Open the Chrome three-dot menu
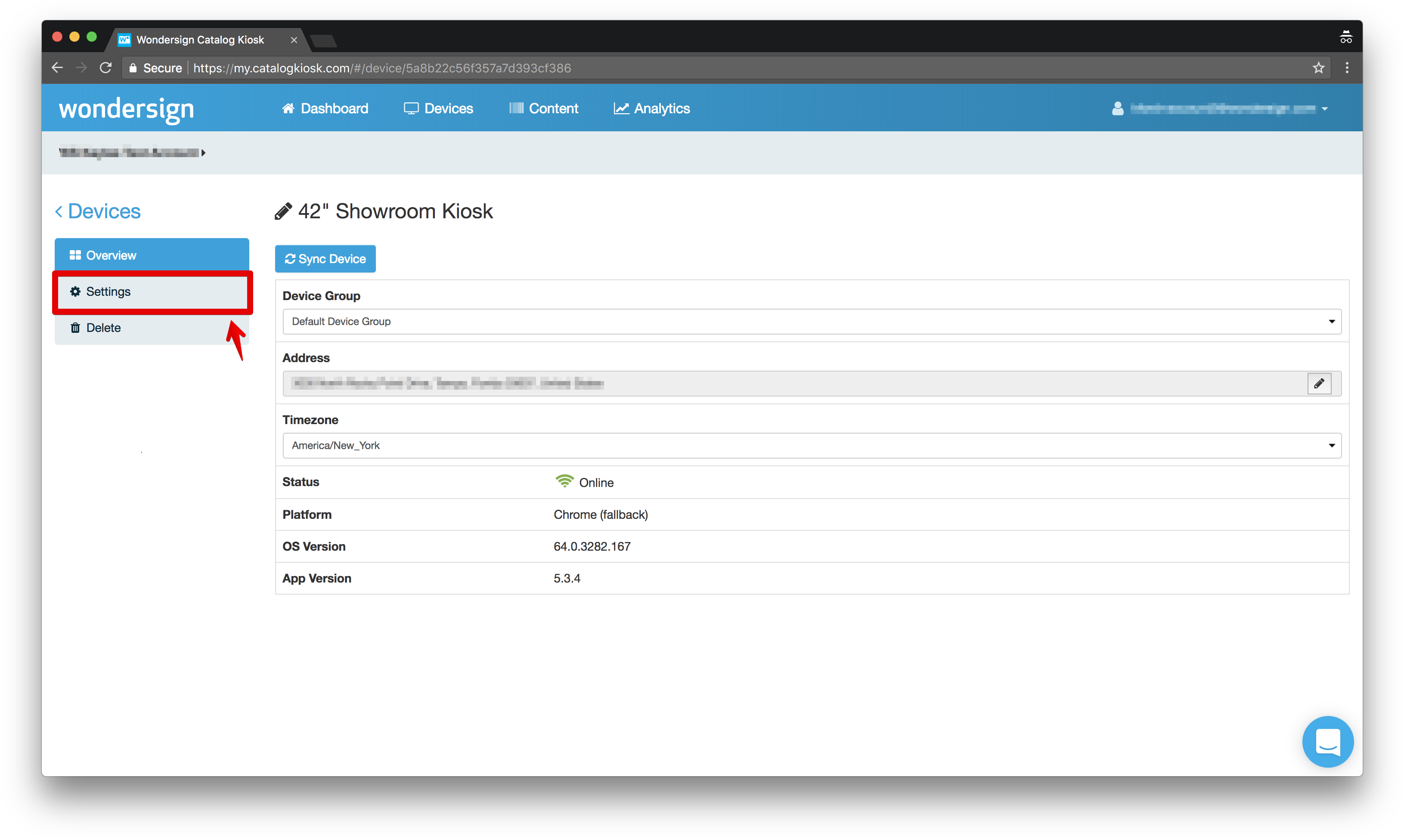Screen dimensions: 1404x840 pos(1347,68)
